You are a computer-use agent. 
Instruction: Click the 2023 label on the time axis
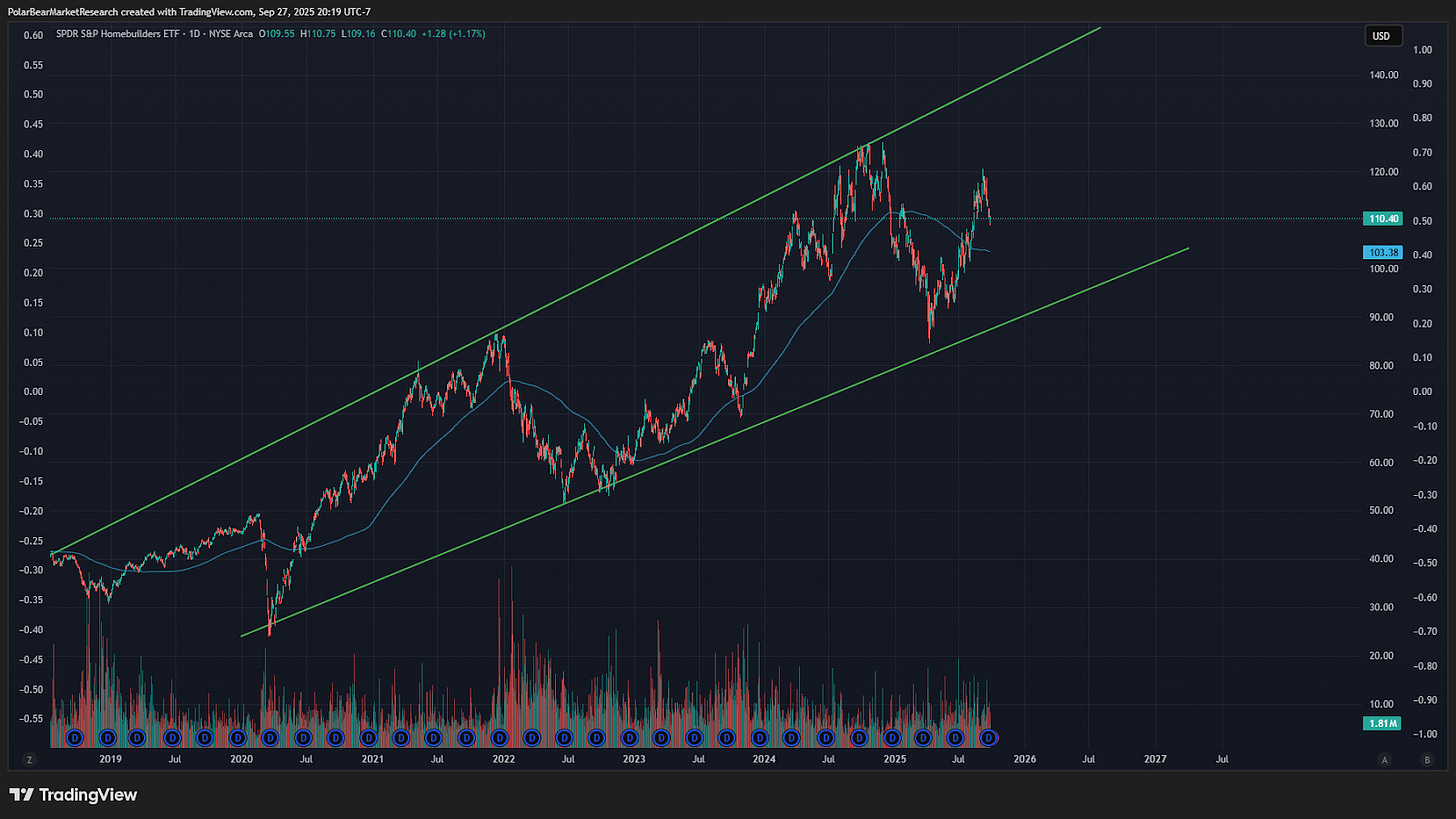[x=633, y=760]
